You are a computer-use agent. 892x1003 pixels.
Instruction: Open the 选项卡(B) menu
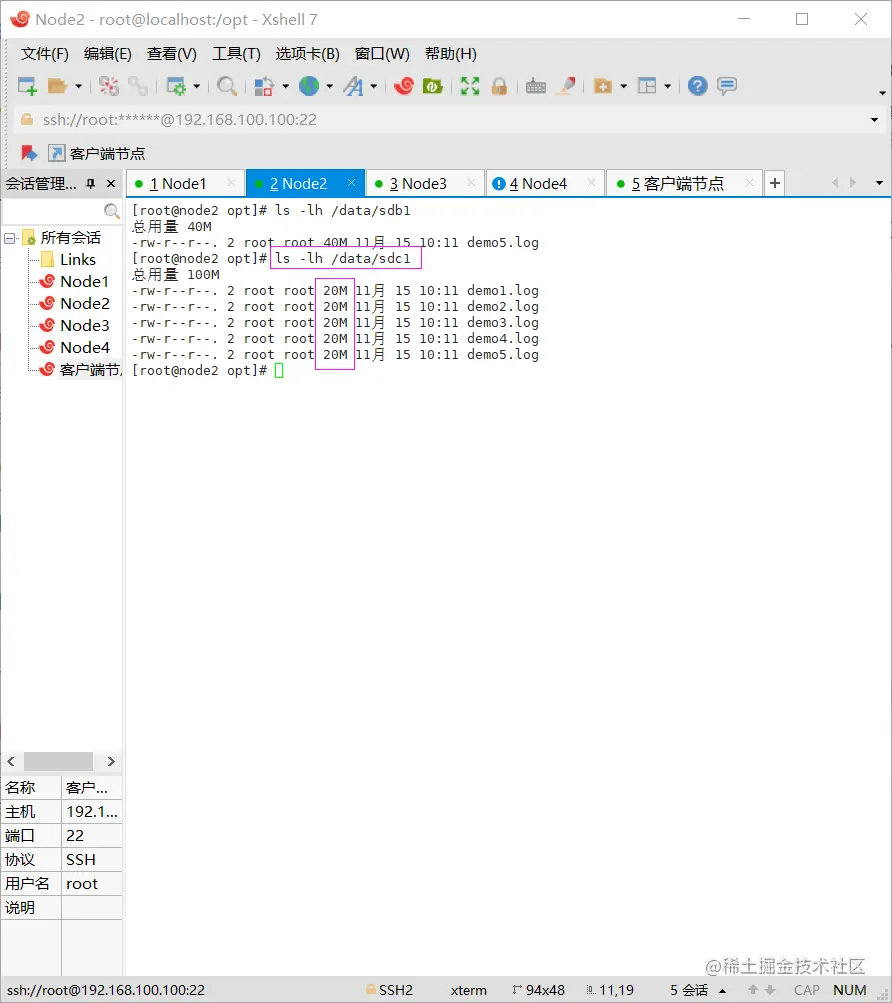click(308, 54)
